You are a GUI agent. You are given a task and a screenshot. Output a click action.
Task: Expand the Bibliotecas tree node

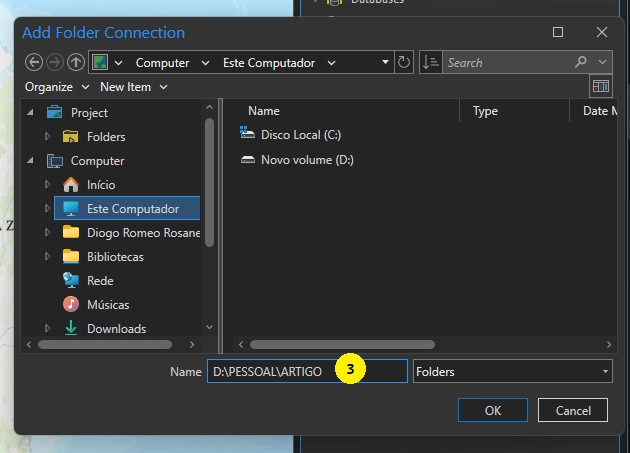[x=47, y=257]
